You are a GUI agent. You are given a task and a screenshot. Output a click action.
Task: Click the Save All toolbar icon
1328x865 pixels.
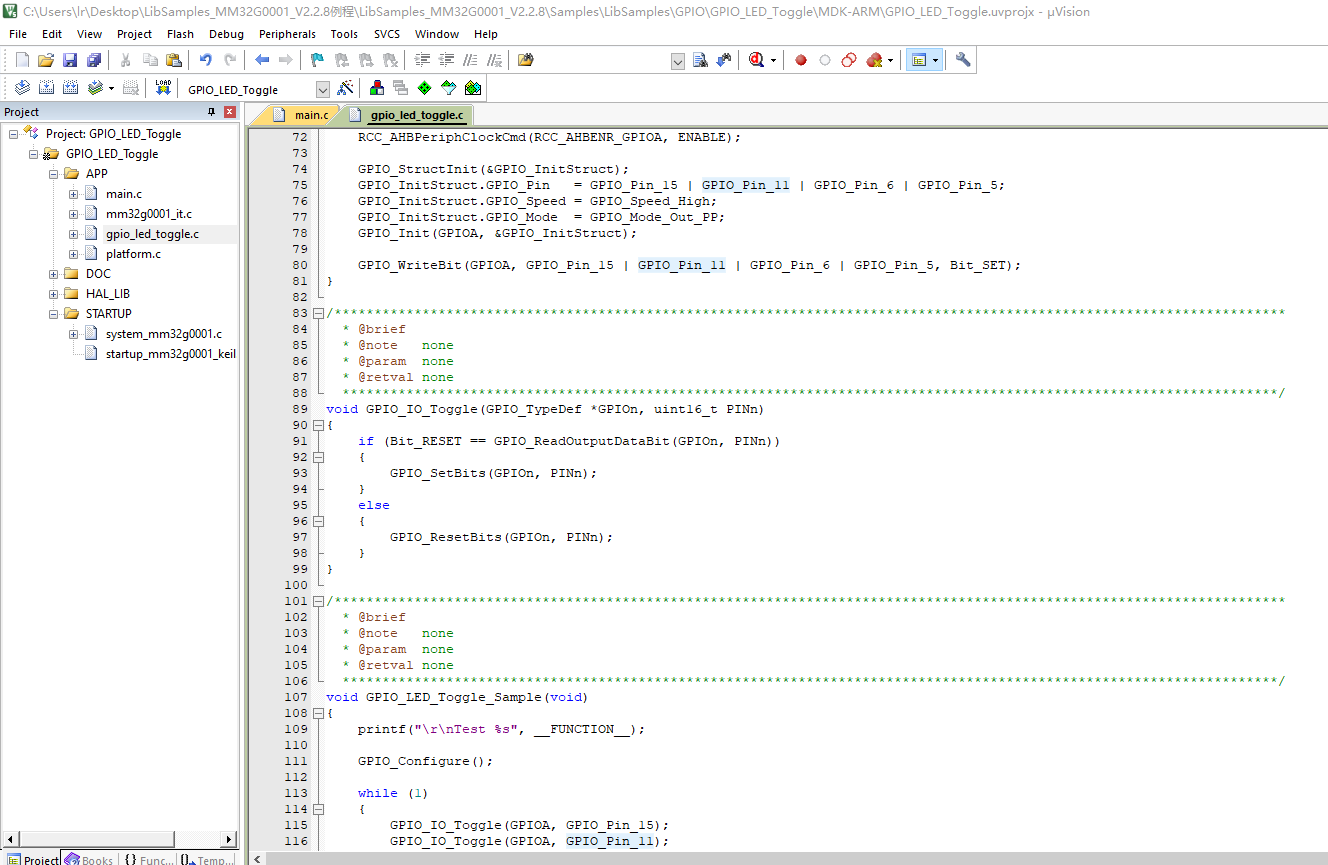point(94,60)
